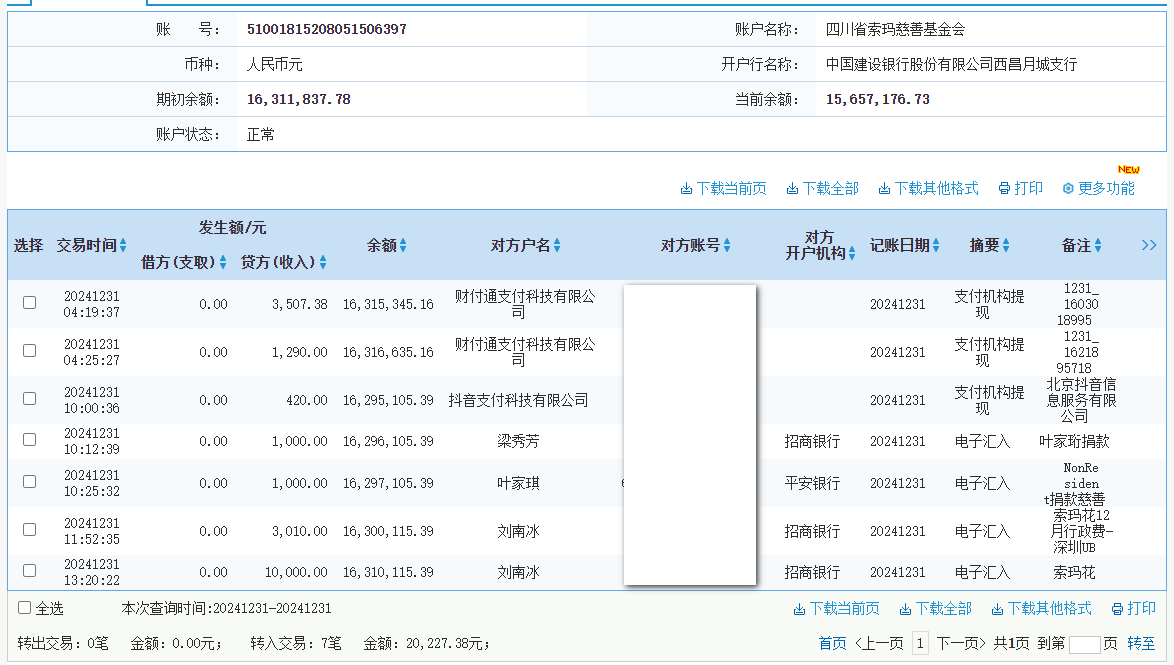Click the bottom 下载其他格式 link
The width and height of the screenshot is (1174, 665).
(x=1041, y=609)
